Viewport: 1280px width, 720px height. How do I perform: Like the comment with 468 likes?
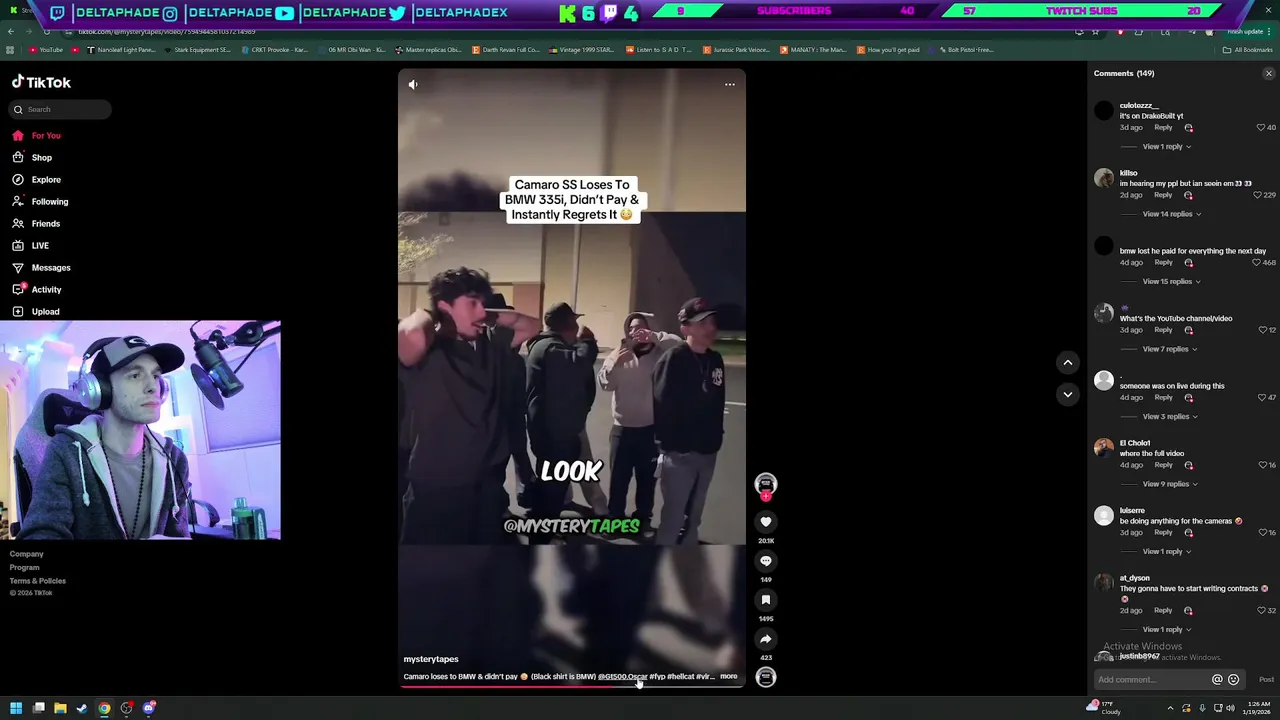1257,263
